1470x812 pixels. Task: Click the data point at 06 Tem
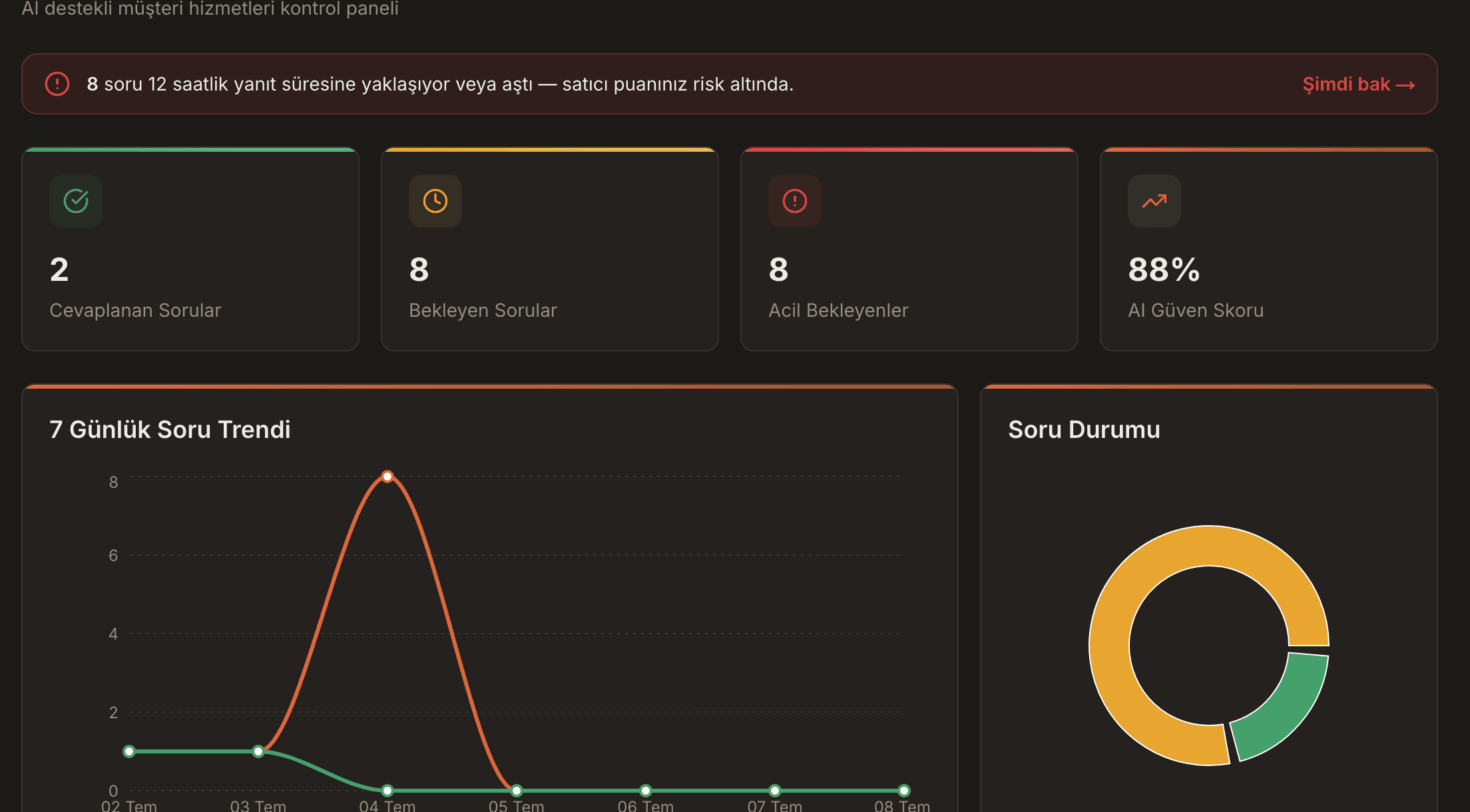click(646, 791)
